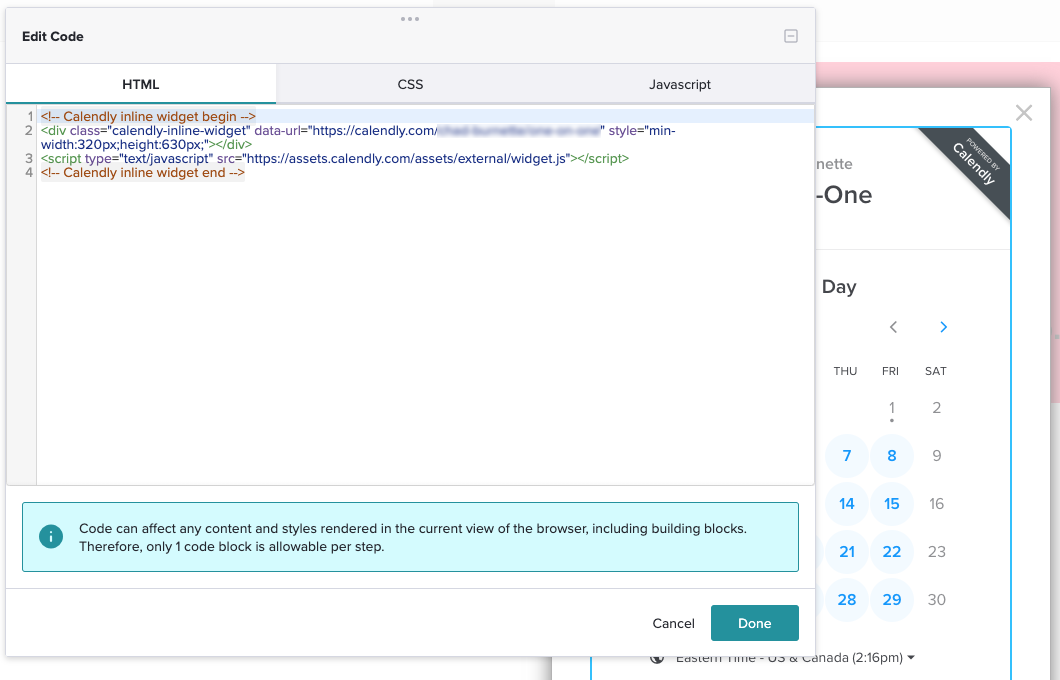The height and width of the screenshot is (680, 1060).
Task: Select date 15 in the calendar
Action: point(892,504)
